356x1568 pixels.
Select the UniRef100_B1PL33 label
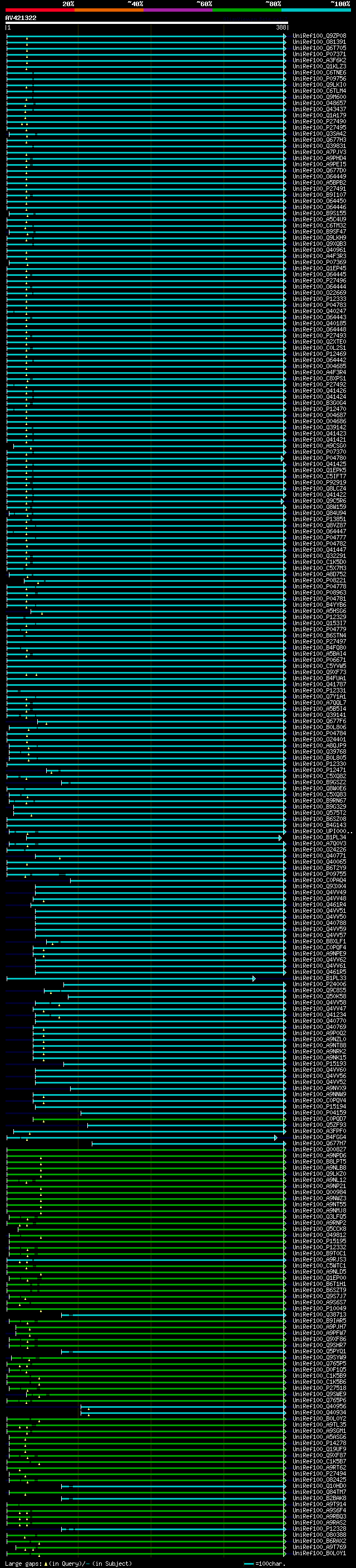[x=319, y=978]
